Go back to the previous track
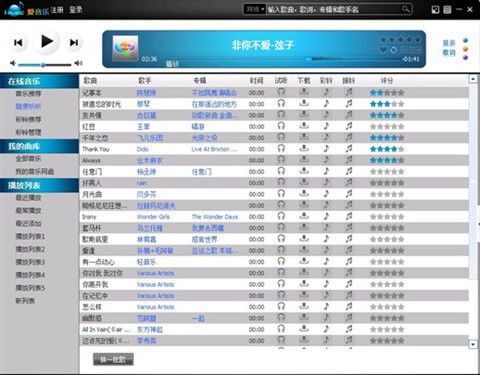The height and width of the screenshot is (375, 480). click(18, 42)
